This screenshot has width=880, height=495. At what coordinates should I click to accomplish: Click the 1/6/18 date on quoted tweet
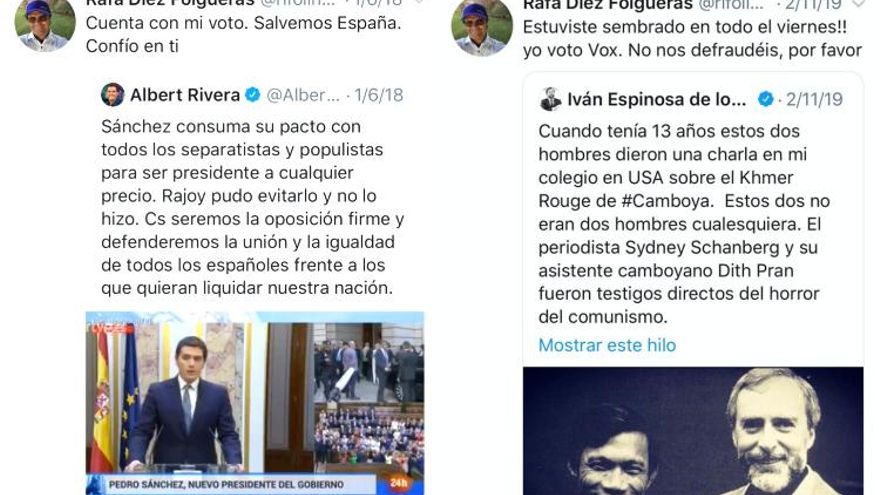click(x=379, y=95)
